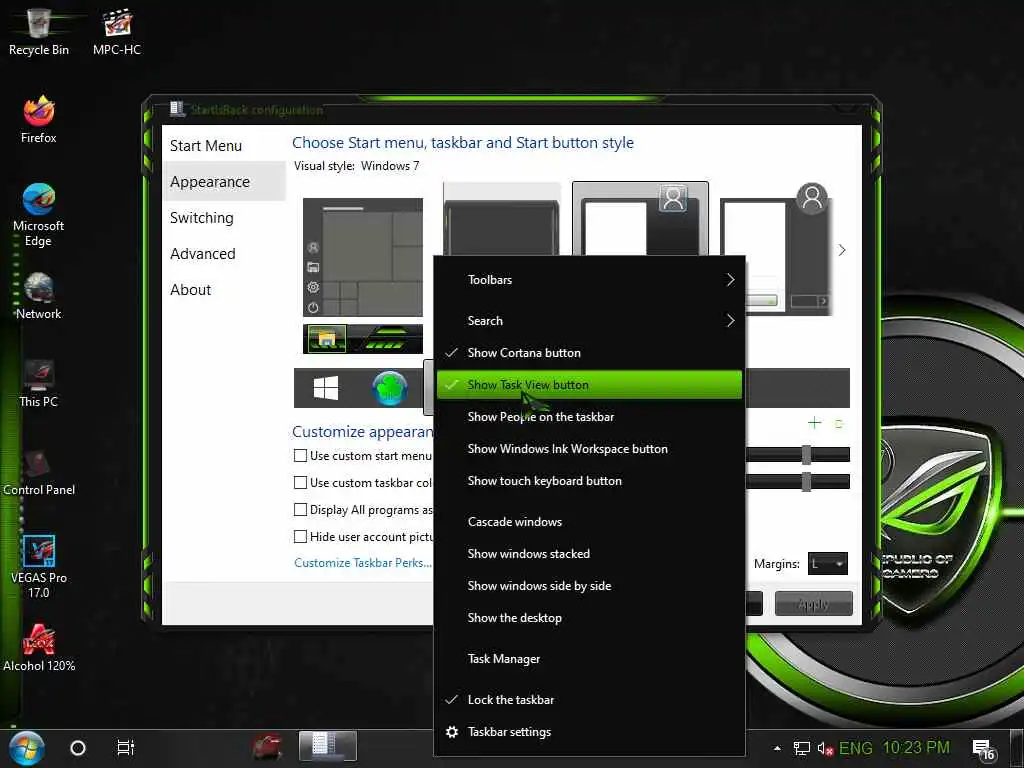Enable Use custom start menu checkbox
Viewport: 1024px width, 768px height.
tap(300, 456)
